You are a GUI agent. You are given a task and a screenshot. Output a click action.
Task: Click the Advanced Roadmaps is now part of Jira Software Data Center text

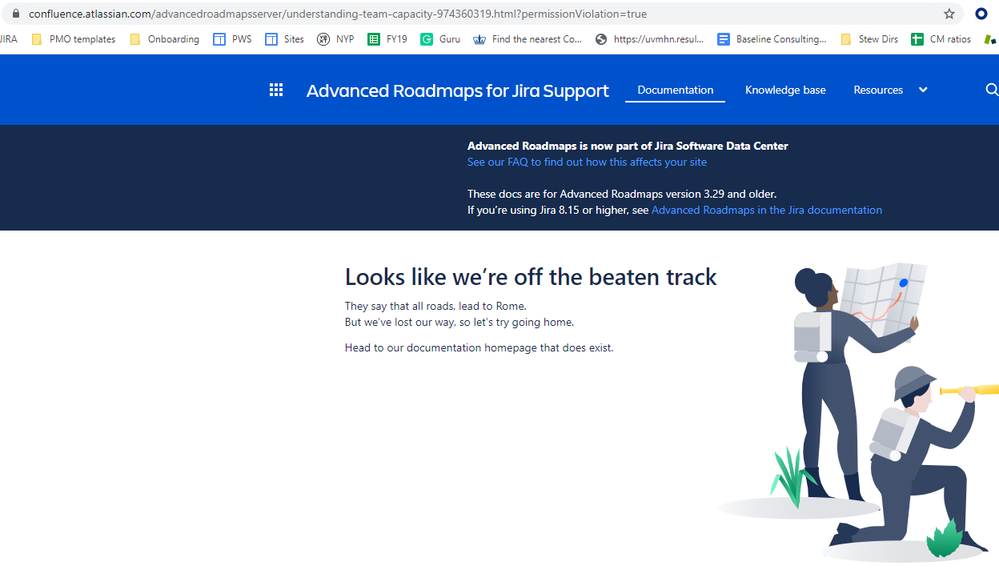click(628, 146)
